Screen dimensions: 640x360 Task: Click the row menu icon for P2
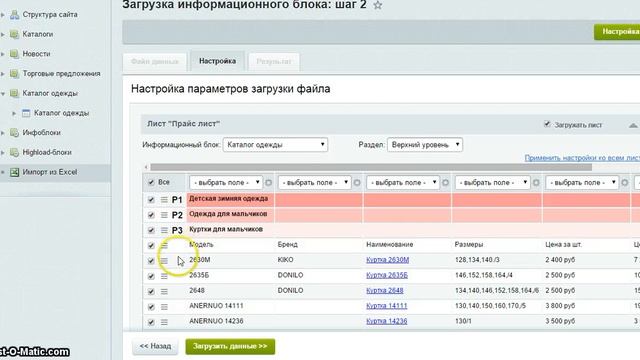(x=164, y=215)
